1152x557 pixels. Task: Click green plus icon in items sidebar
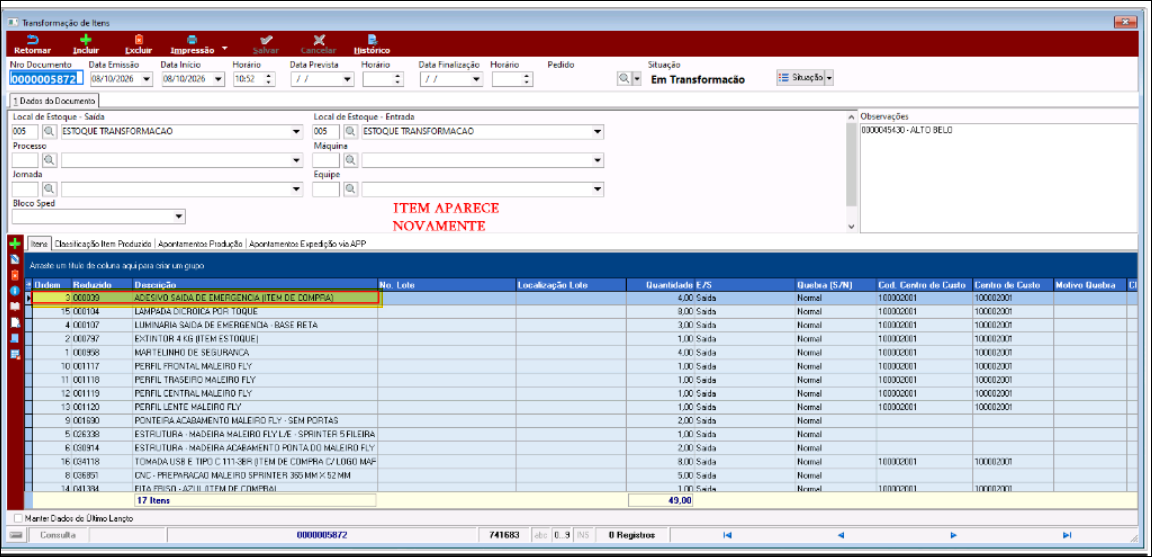point(15,244)
